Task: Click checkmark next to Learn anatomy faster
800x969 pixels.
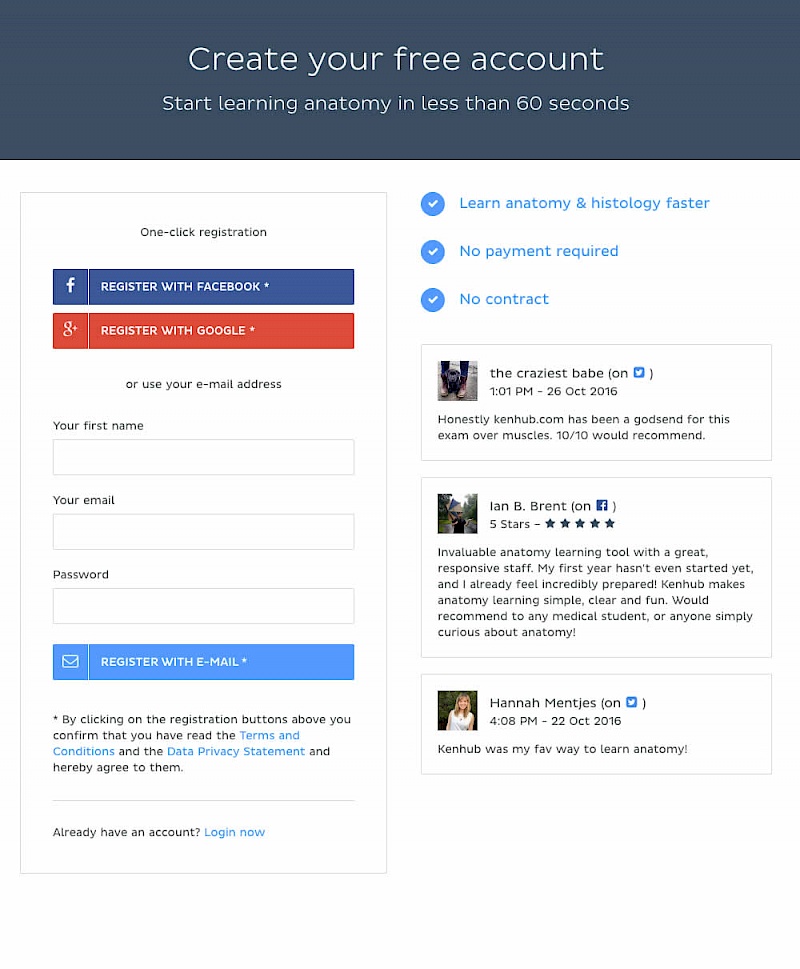Action: click(x=433, y=204)
